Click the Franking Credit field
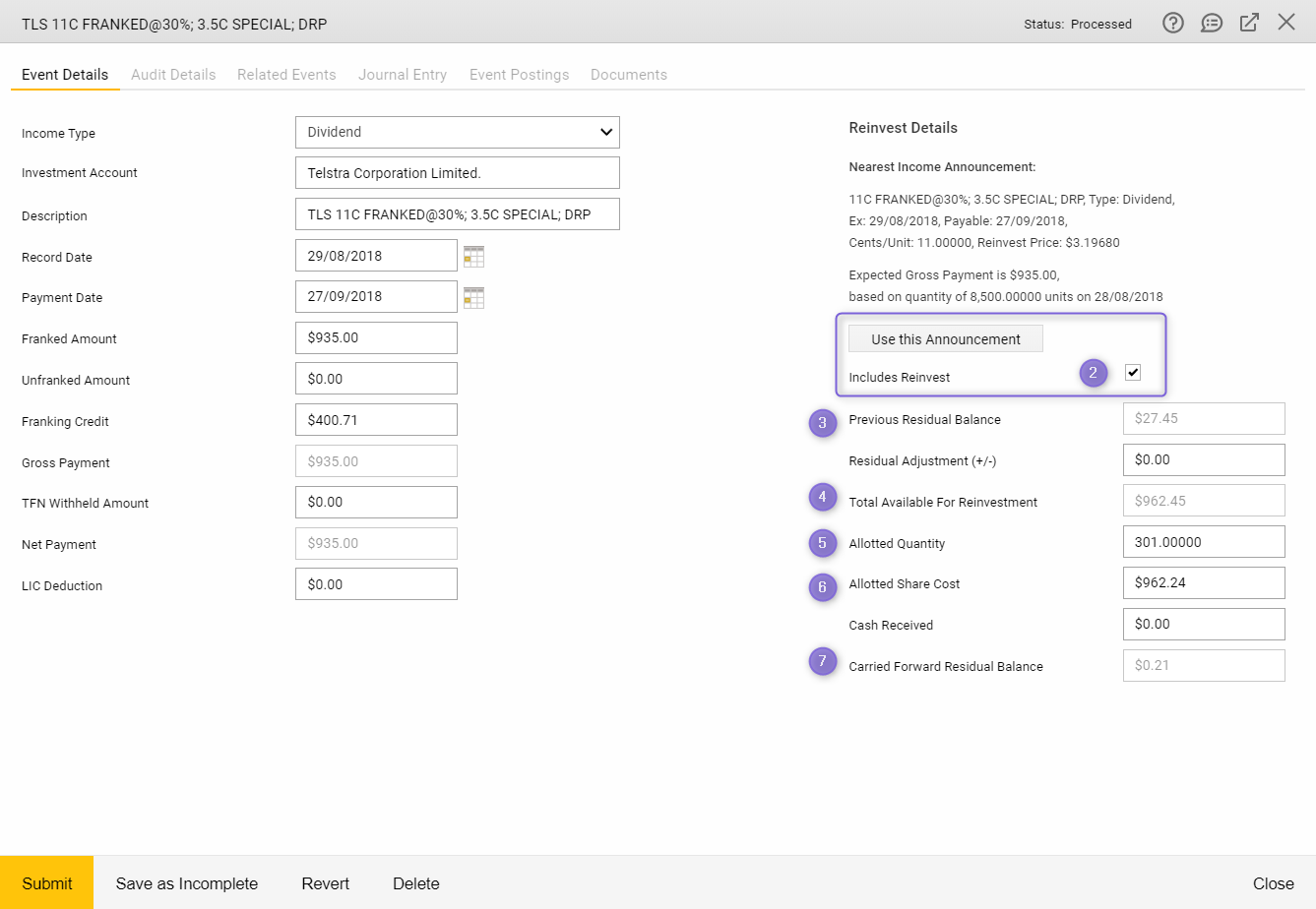The width and height of the screenshot is (1316, 909). tap(376, 420)
